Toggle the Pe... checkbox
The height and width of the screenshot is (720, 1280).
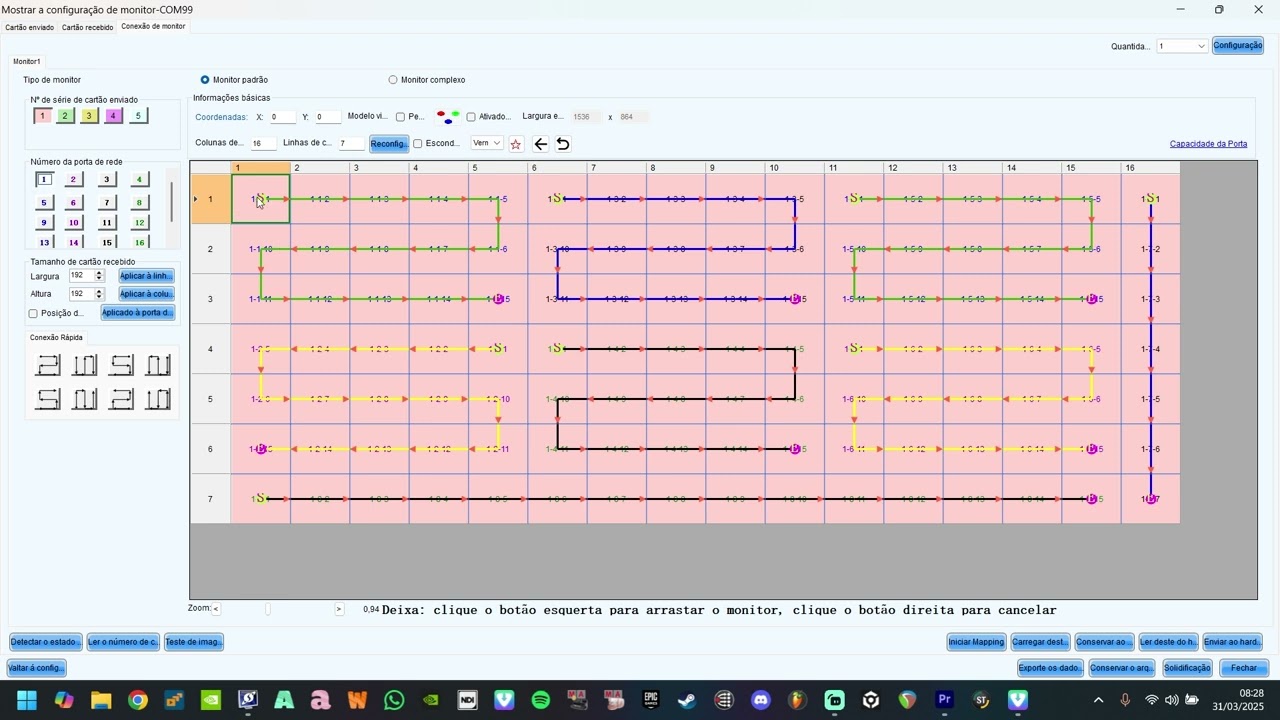pos(401,117)
